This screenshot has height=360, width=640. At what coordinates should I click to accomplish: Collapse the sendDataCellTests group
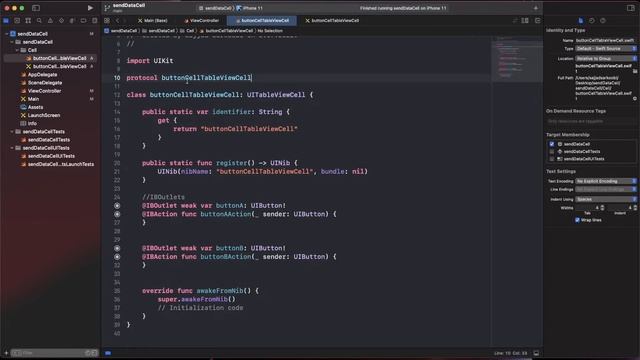12,132
